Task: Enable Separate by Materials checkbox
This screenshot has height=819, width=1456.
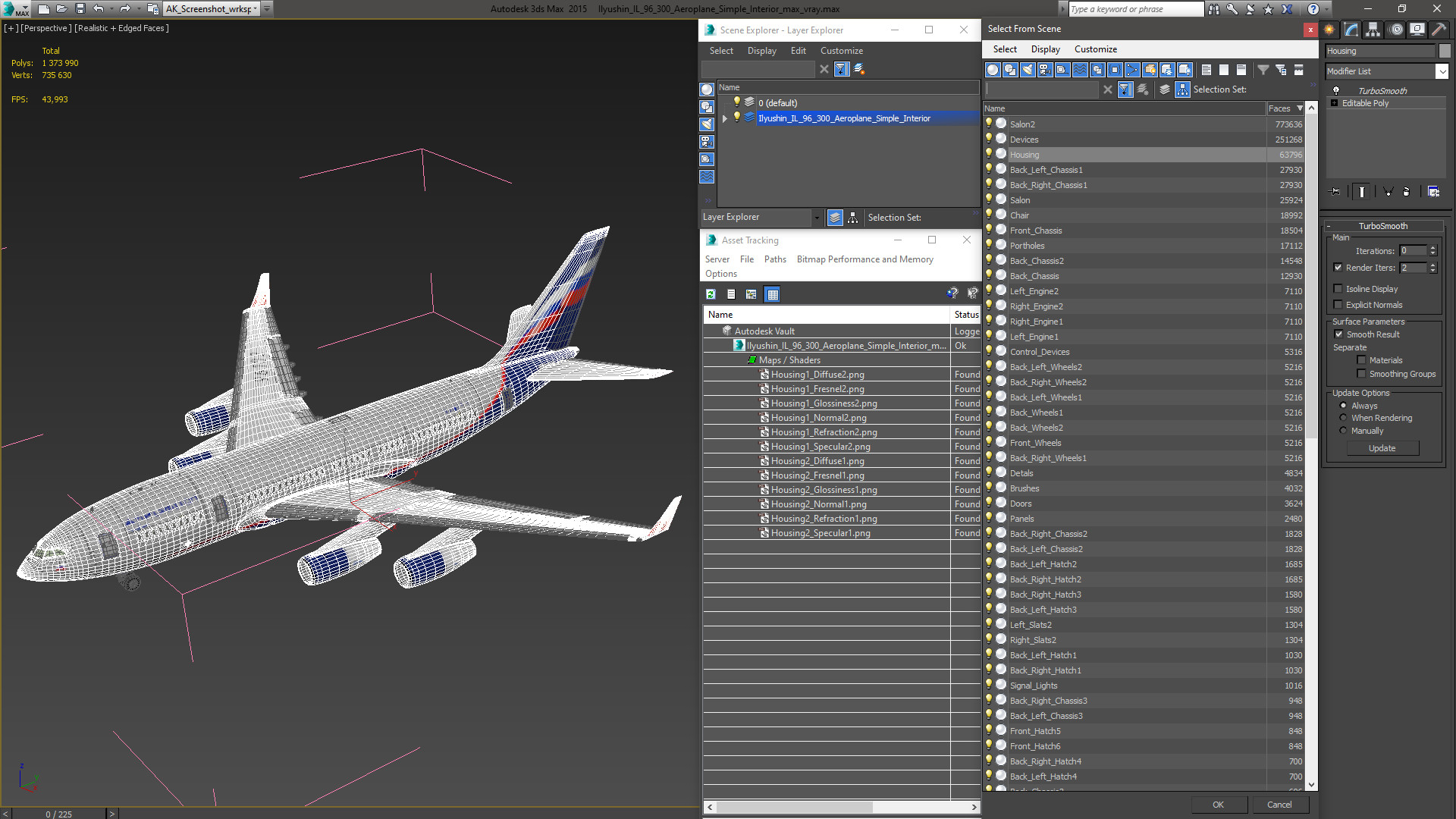Action: click(1361, 360)
